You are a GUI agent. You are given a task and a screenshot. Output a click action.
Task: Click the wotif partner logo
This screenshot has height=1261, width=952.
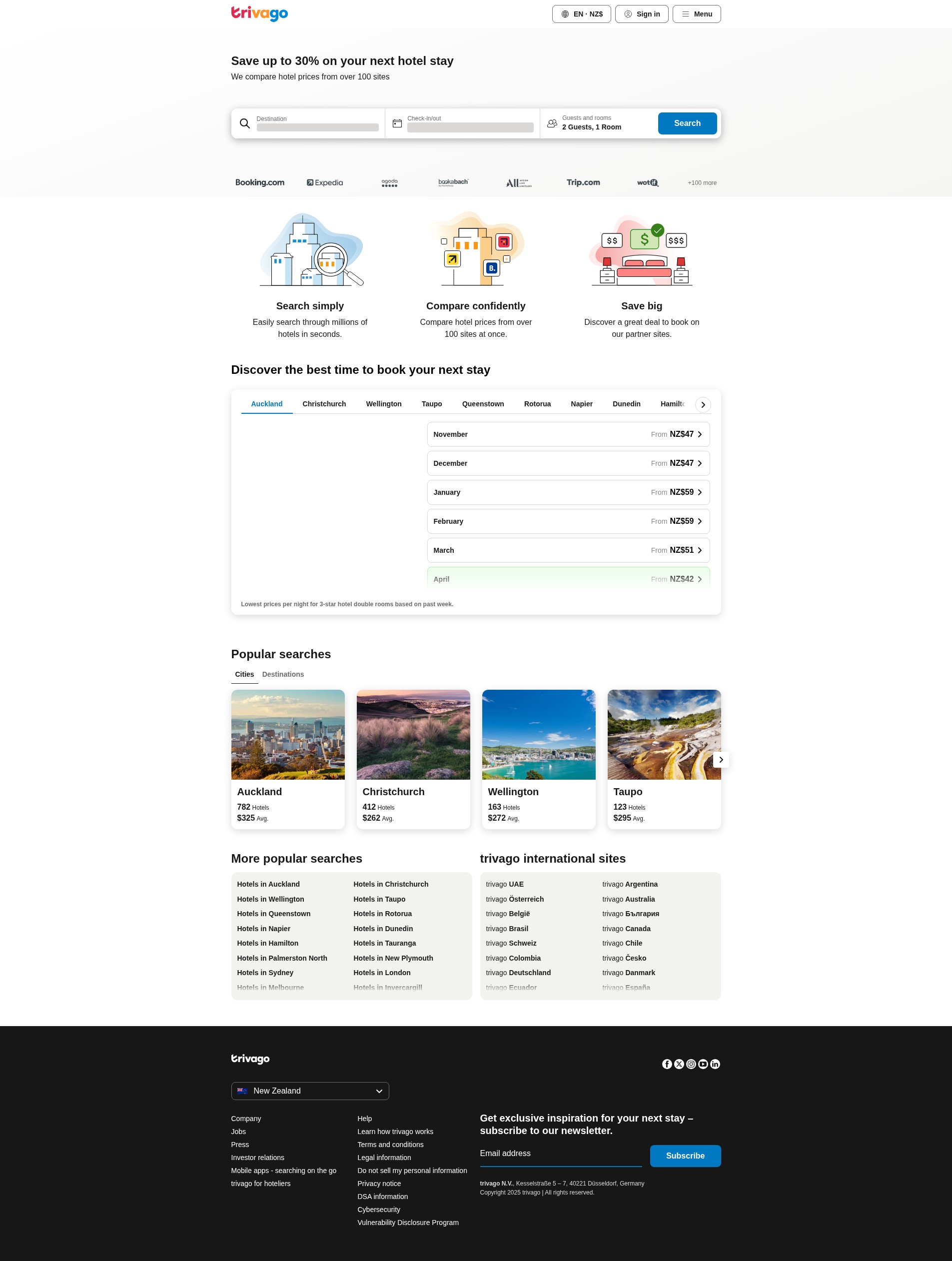(x=648, y=182)
